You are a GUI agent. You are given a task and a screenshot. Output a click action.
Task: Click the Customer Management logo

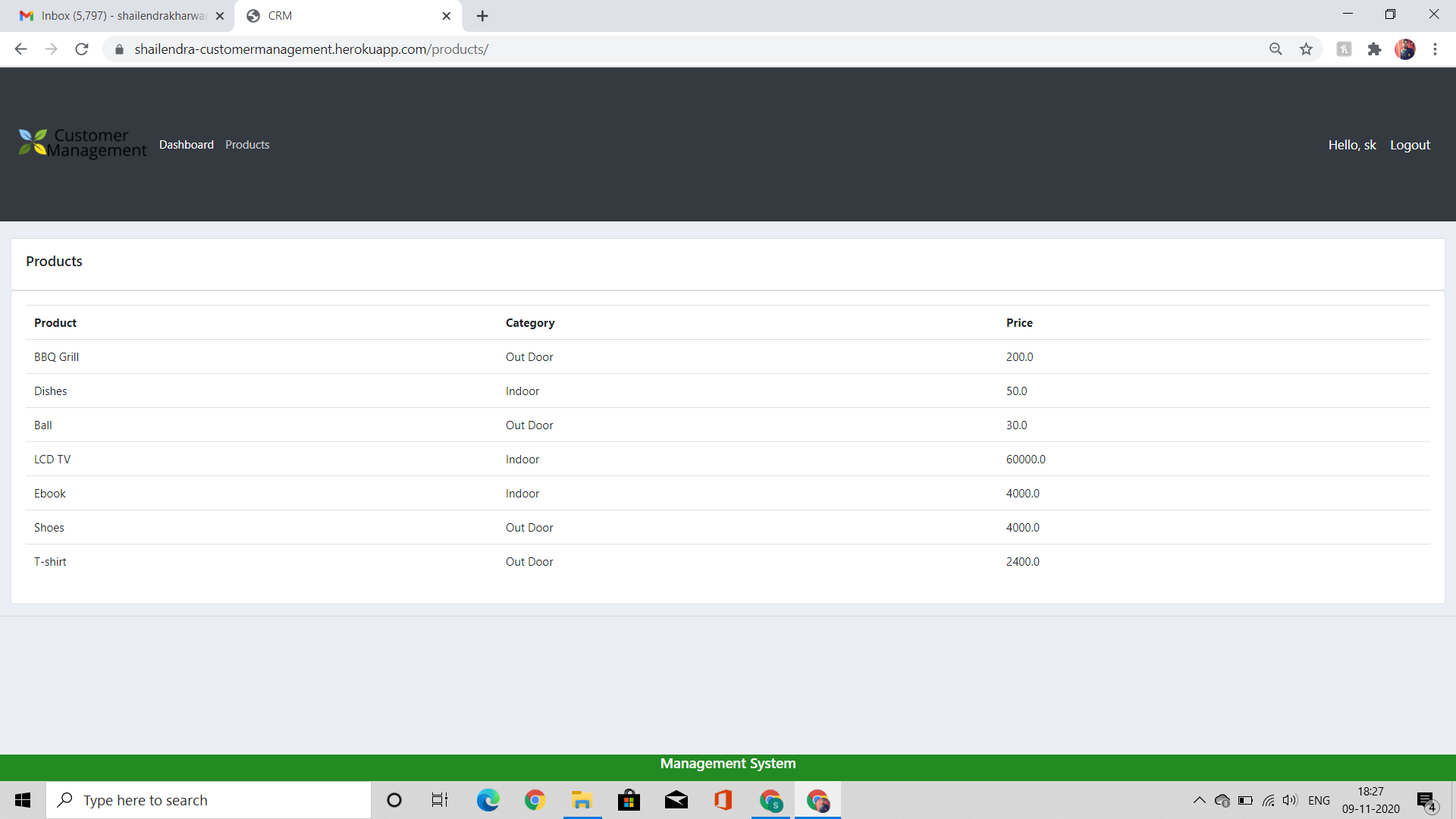pyautogui.click(x=81, y=144)
